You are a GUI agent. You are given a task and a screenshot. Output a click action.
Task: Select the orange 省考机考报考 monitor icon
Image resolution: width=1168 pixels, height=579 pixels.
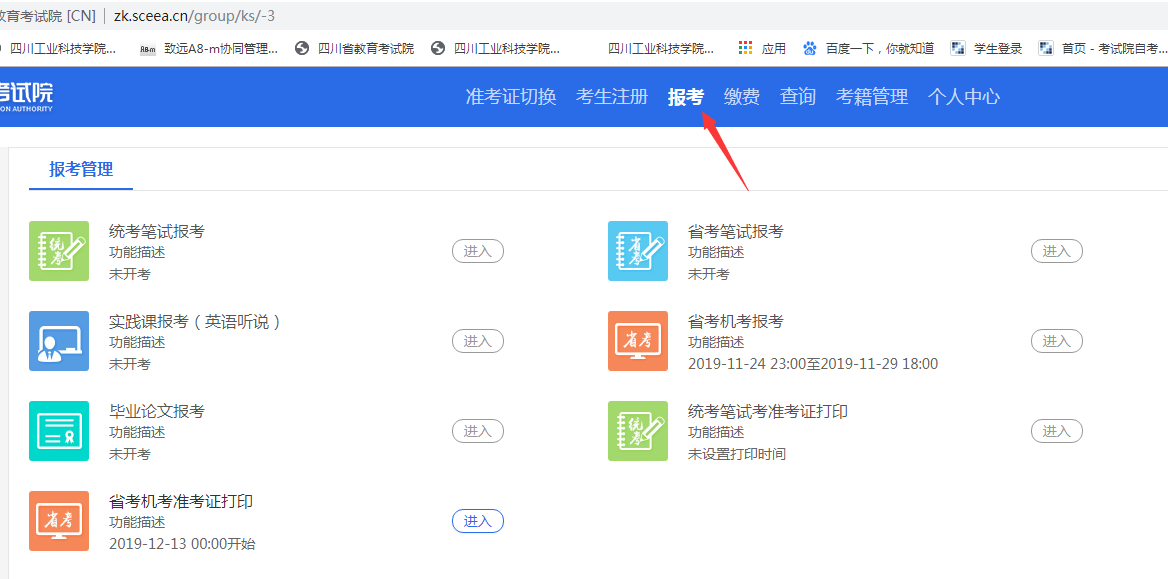[x=638, y=341]
